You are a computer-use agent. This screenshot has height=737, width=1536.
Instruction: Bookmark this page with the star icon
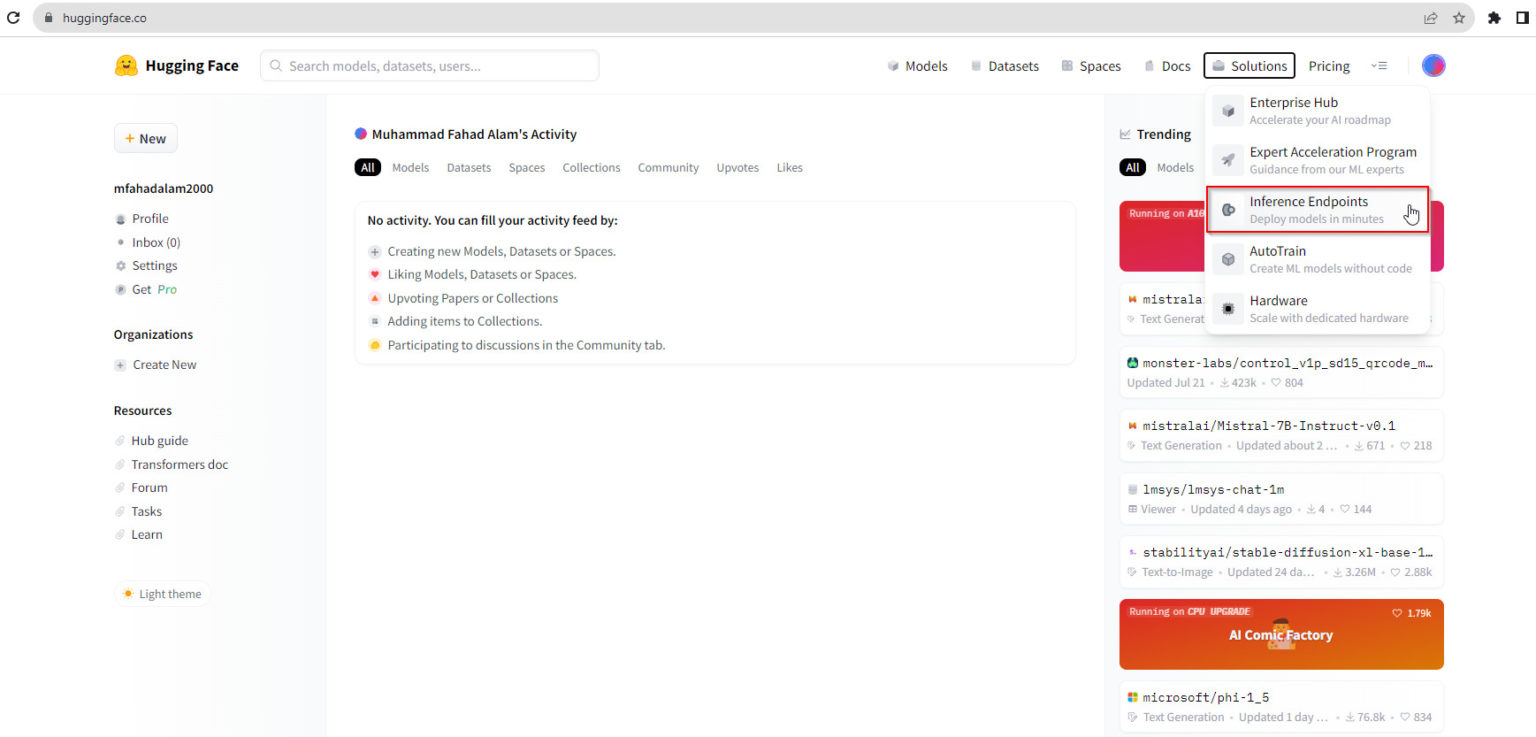click(1459, 18)
